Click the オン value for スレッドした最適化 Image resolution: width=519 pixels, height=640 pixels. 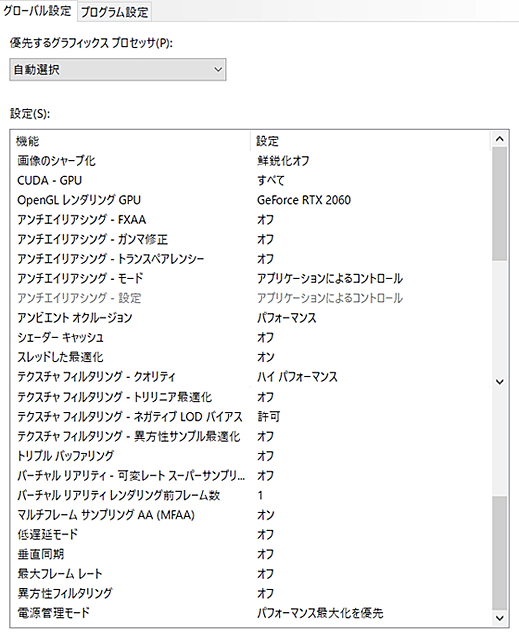pos(266,357)
